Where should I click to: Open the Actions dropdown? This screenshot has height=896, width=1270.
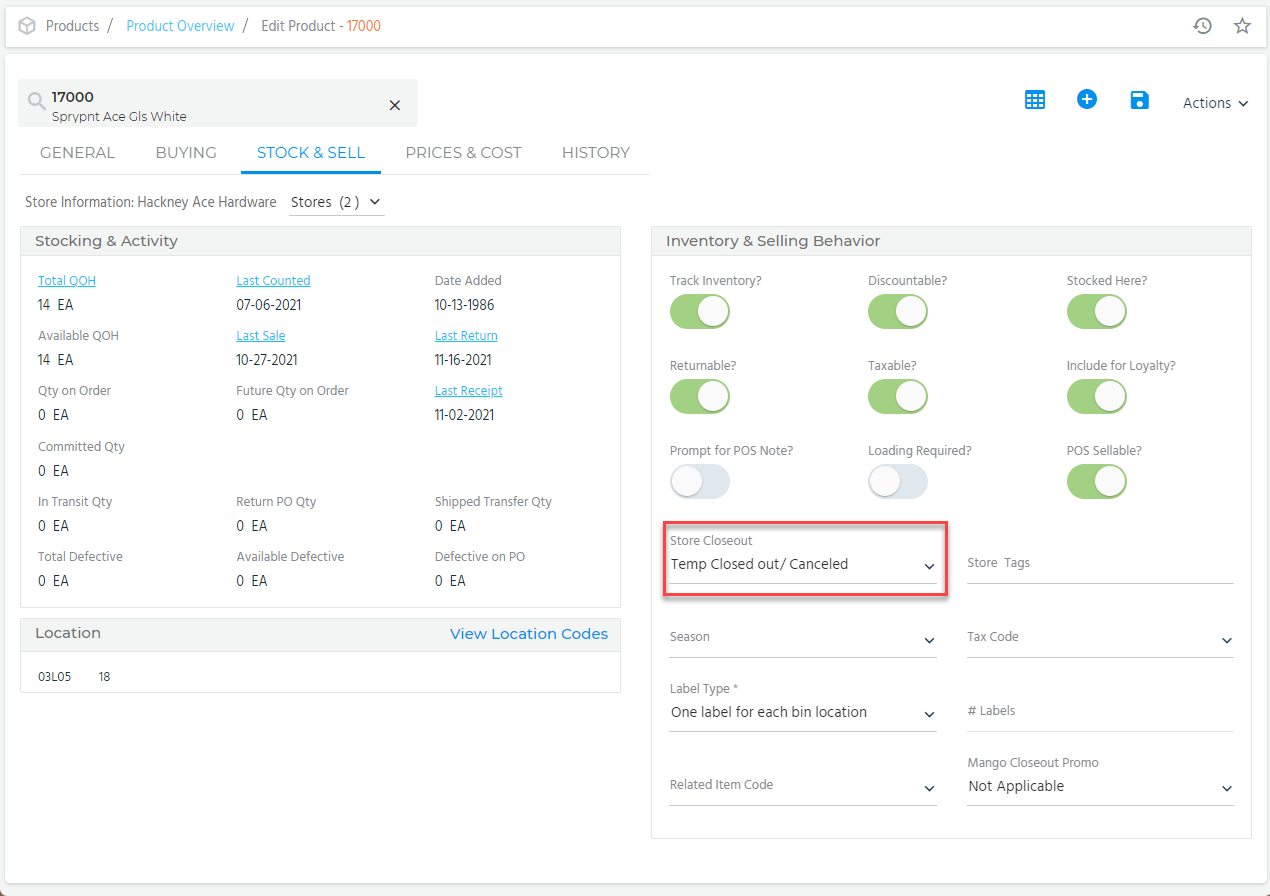tap(1215, 103)
